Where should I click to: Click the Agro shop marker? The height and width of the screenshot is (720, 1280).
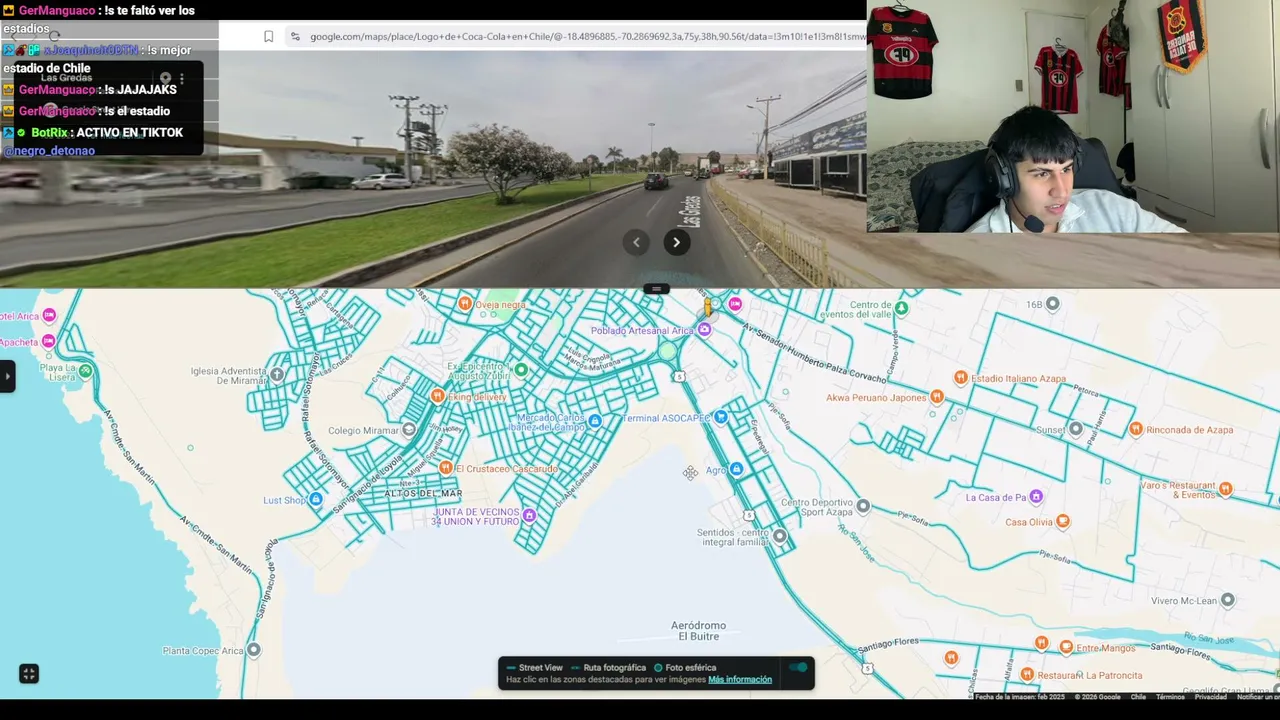pyautogui.click(x=736, y=469)
